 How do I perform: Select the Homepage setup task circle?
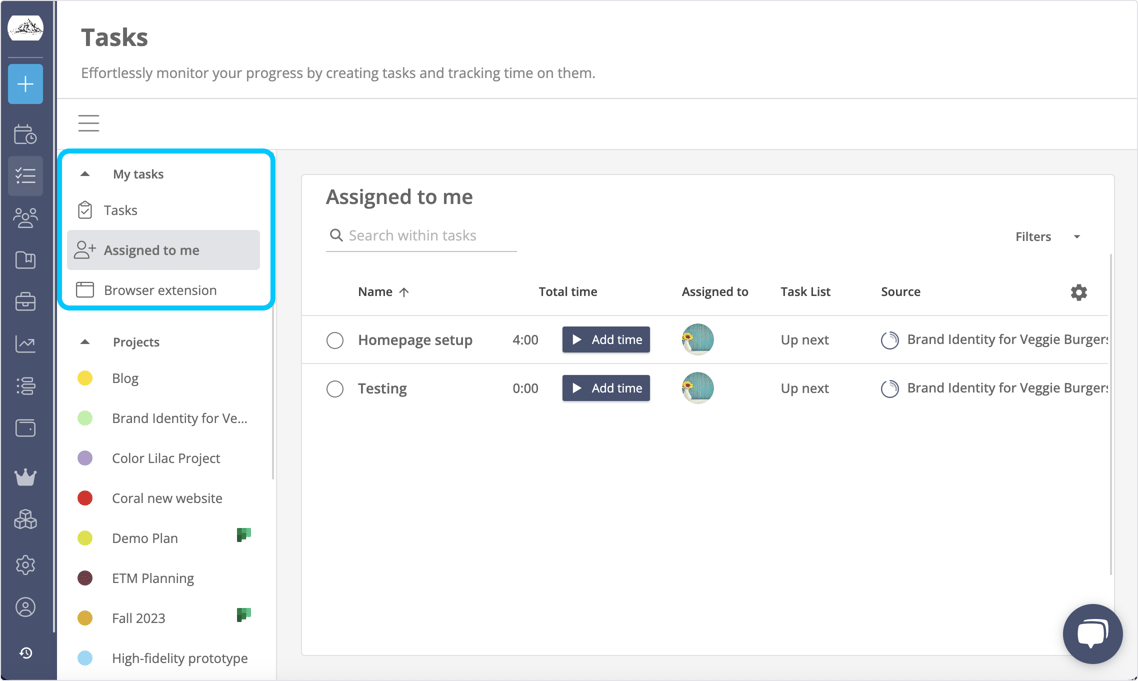(335, 340)
